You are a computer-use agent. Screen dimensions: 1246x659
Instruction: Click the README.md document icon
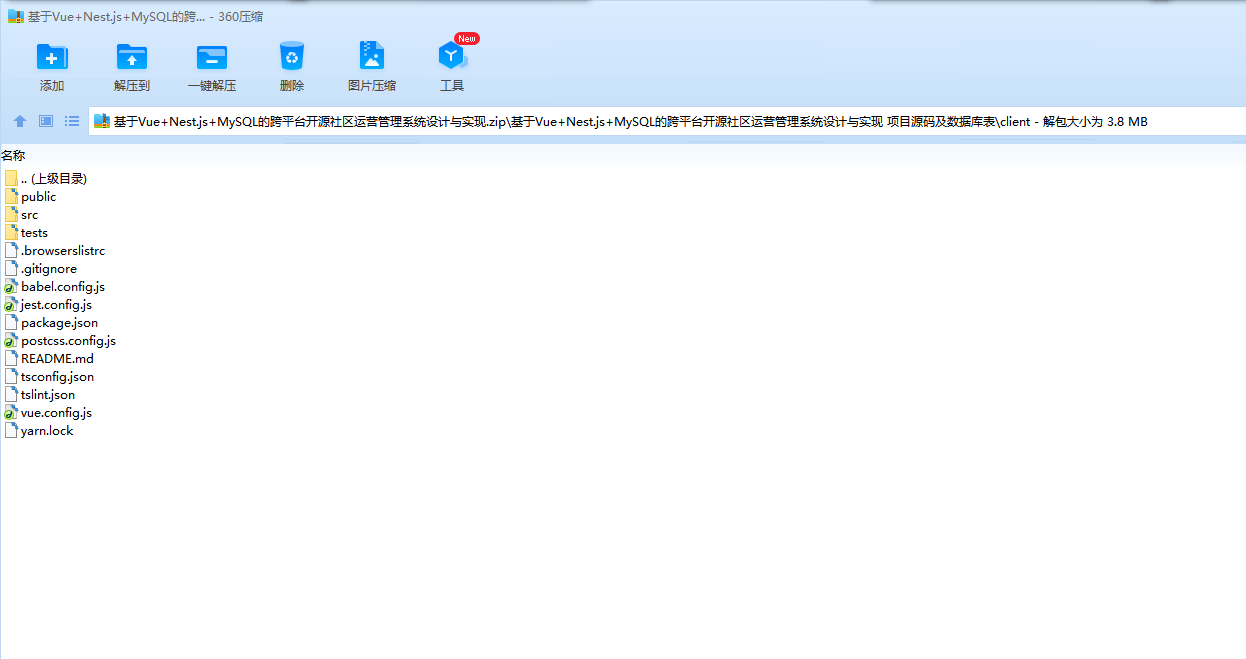(x=11, y=359)
